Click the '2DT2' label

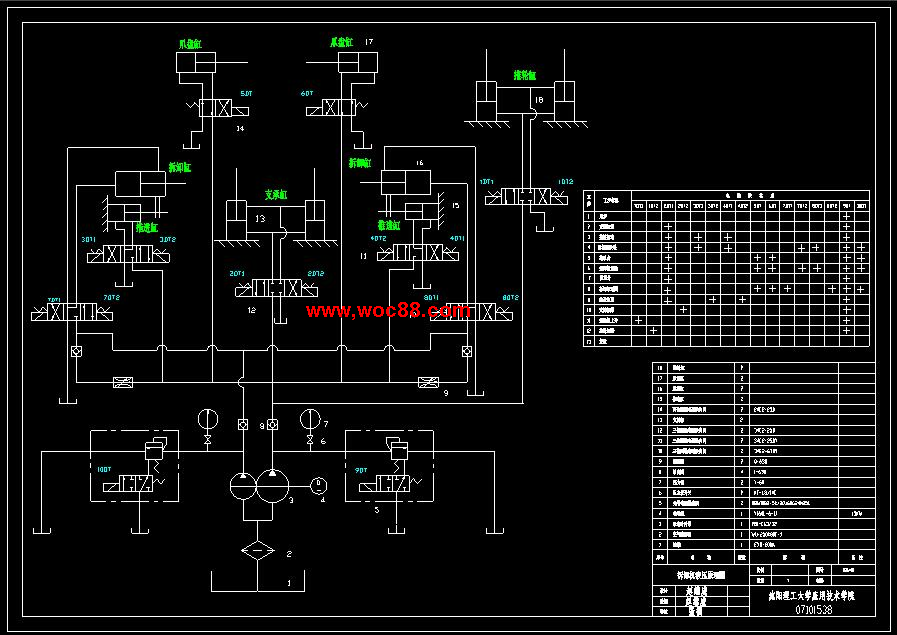tap(316, 273)
